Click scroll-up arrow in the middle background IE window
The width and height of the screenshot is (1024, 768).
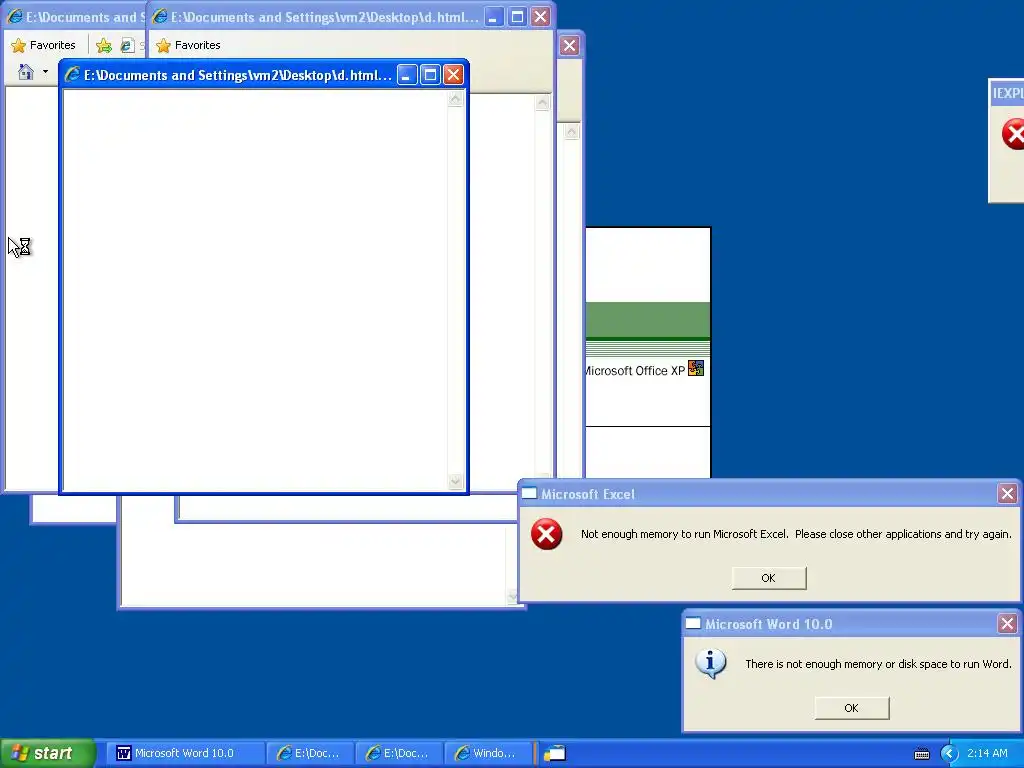pos(542,103)
